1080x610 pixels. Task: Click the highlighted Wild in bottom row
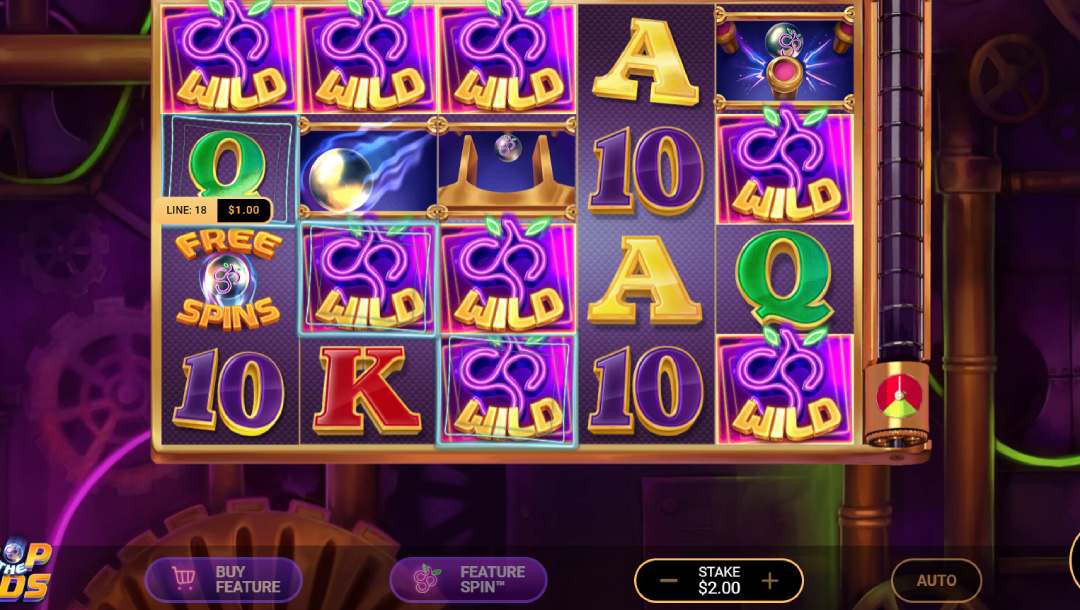coord(506,390)
